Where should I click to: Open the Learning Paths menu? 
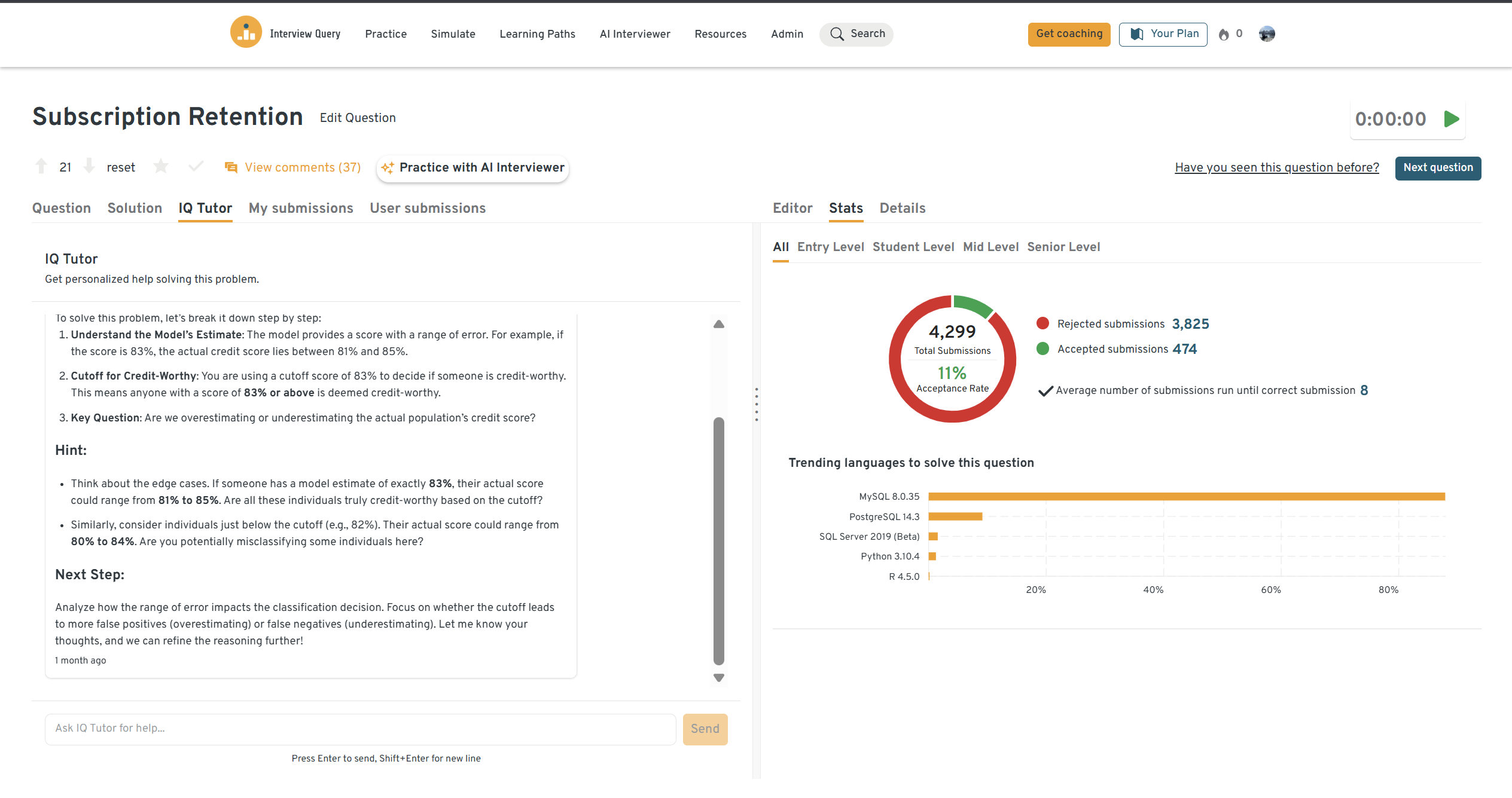tap(537, 34)
